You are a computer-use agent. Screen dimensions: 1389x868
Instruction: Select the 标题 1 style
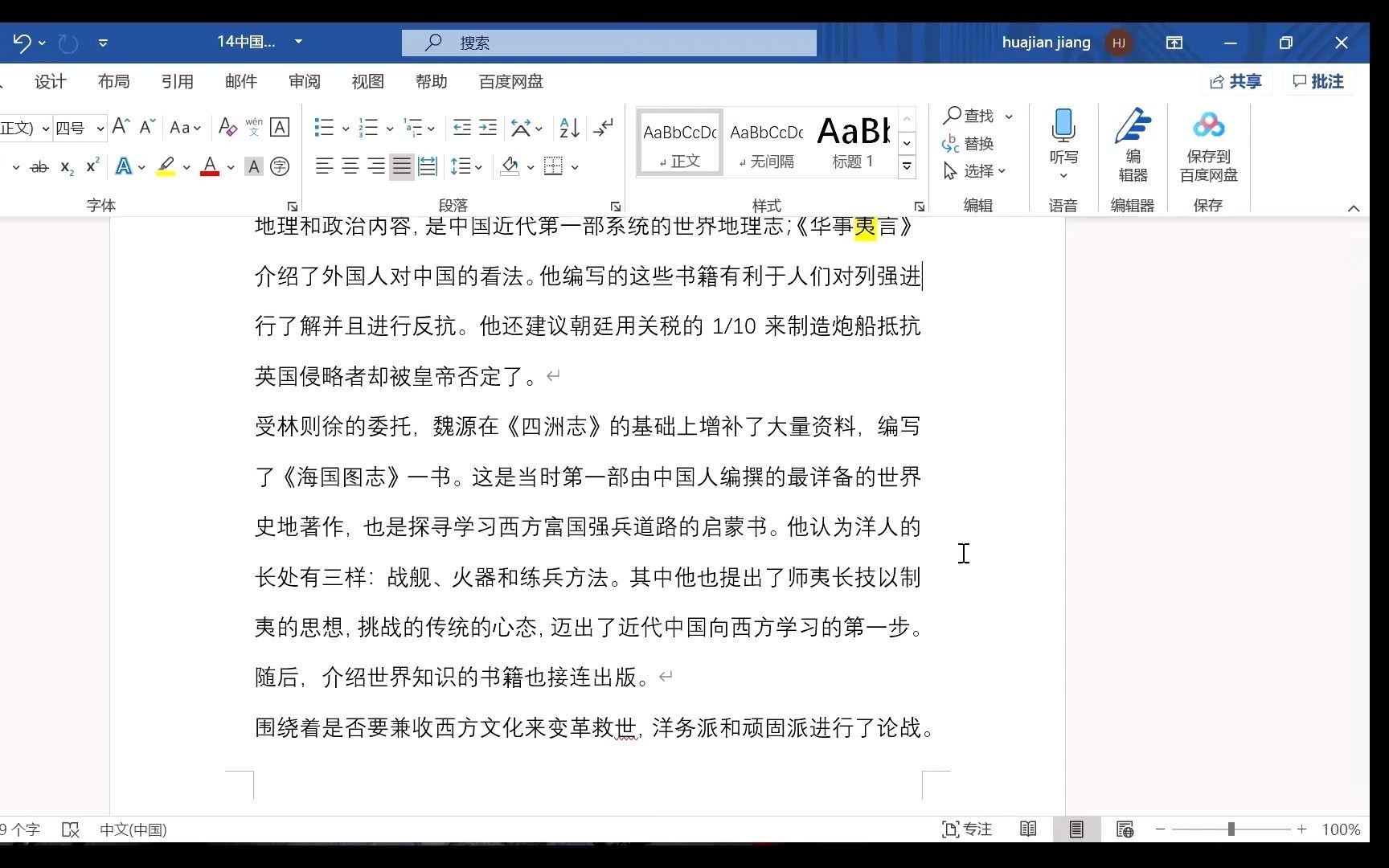(x=853, y=142)
